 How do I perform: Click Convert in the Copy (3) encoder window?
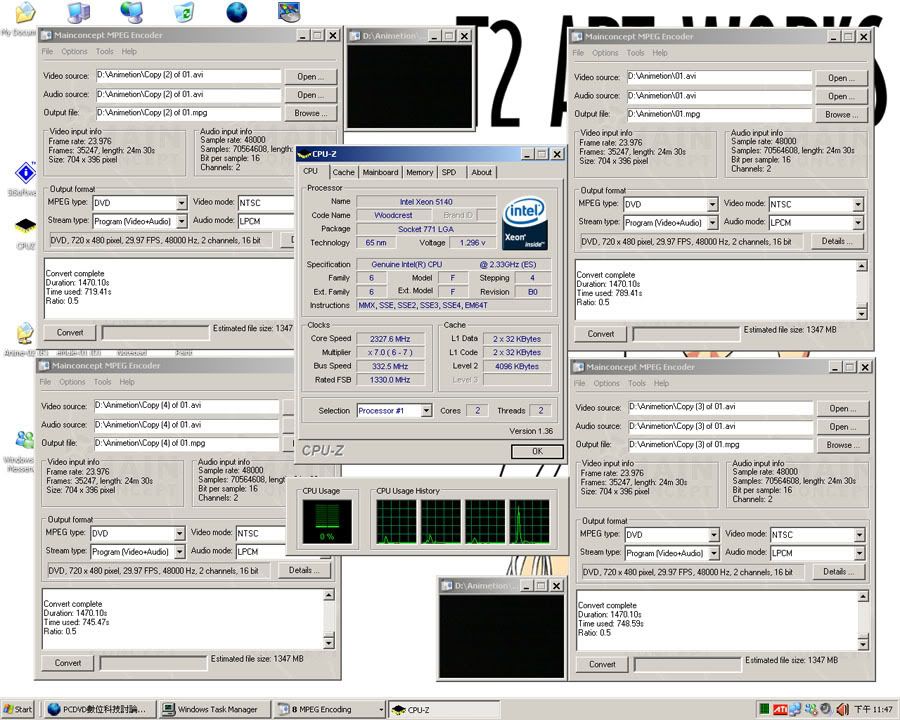coord(602,664)
